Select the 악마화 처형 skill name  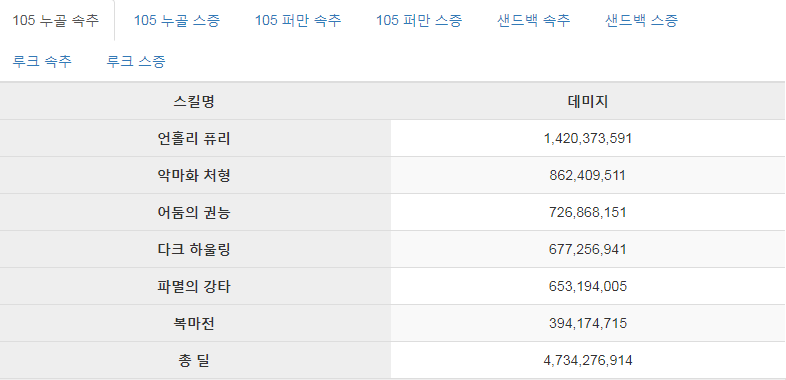194,175
